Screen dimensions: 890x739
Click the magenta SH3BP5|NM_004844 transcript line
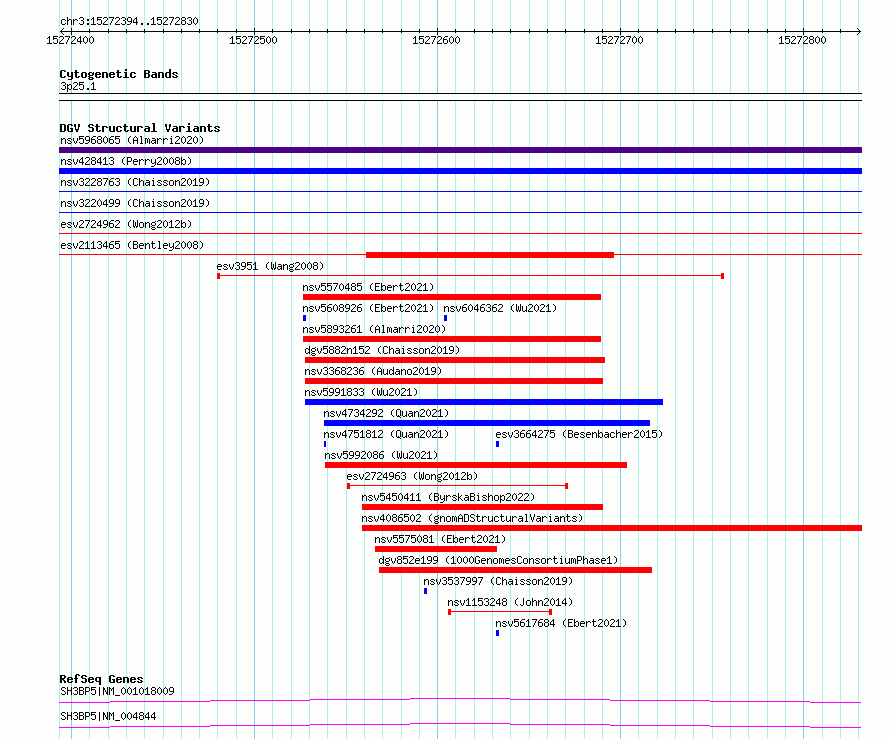[x=460, y=725]
